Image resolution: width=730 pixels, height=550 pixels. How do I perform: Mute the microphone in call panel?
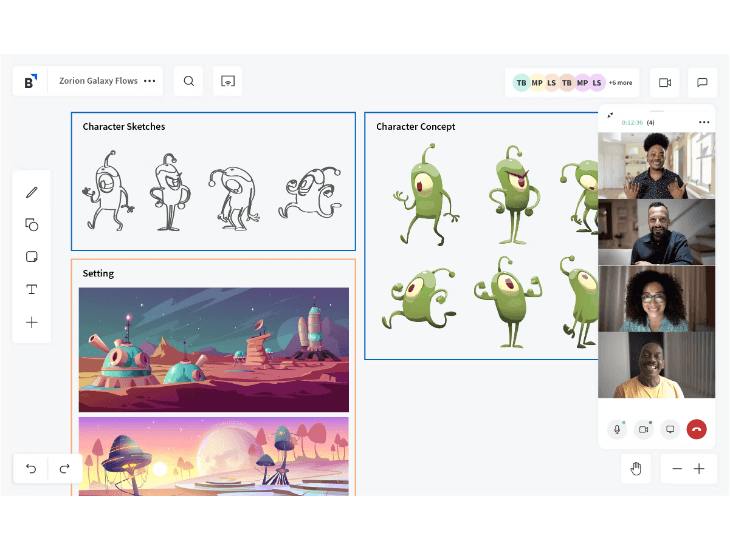point(617,429)
